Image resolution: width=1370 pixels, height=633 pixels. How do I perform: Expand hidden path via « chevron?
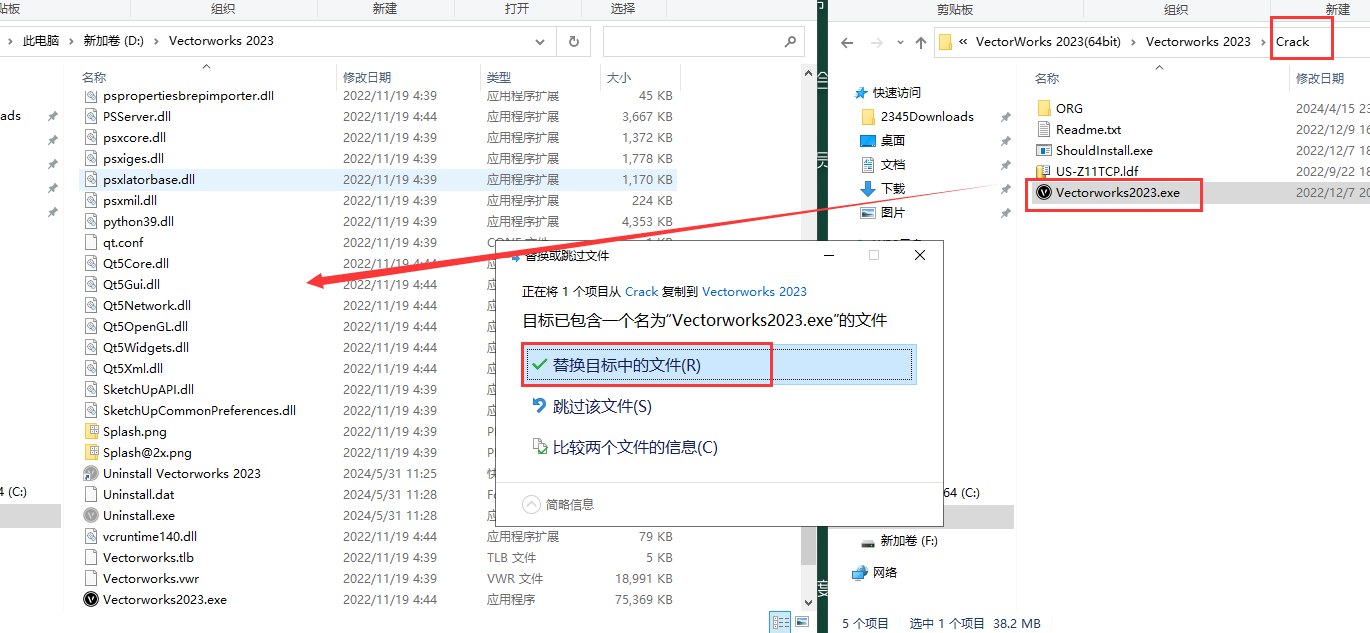(964, 42)
